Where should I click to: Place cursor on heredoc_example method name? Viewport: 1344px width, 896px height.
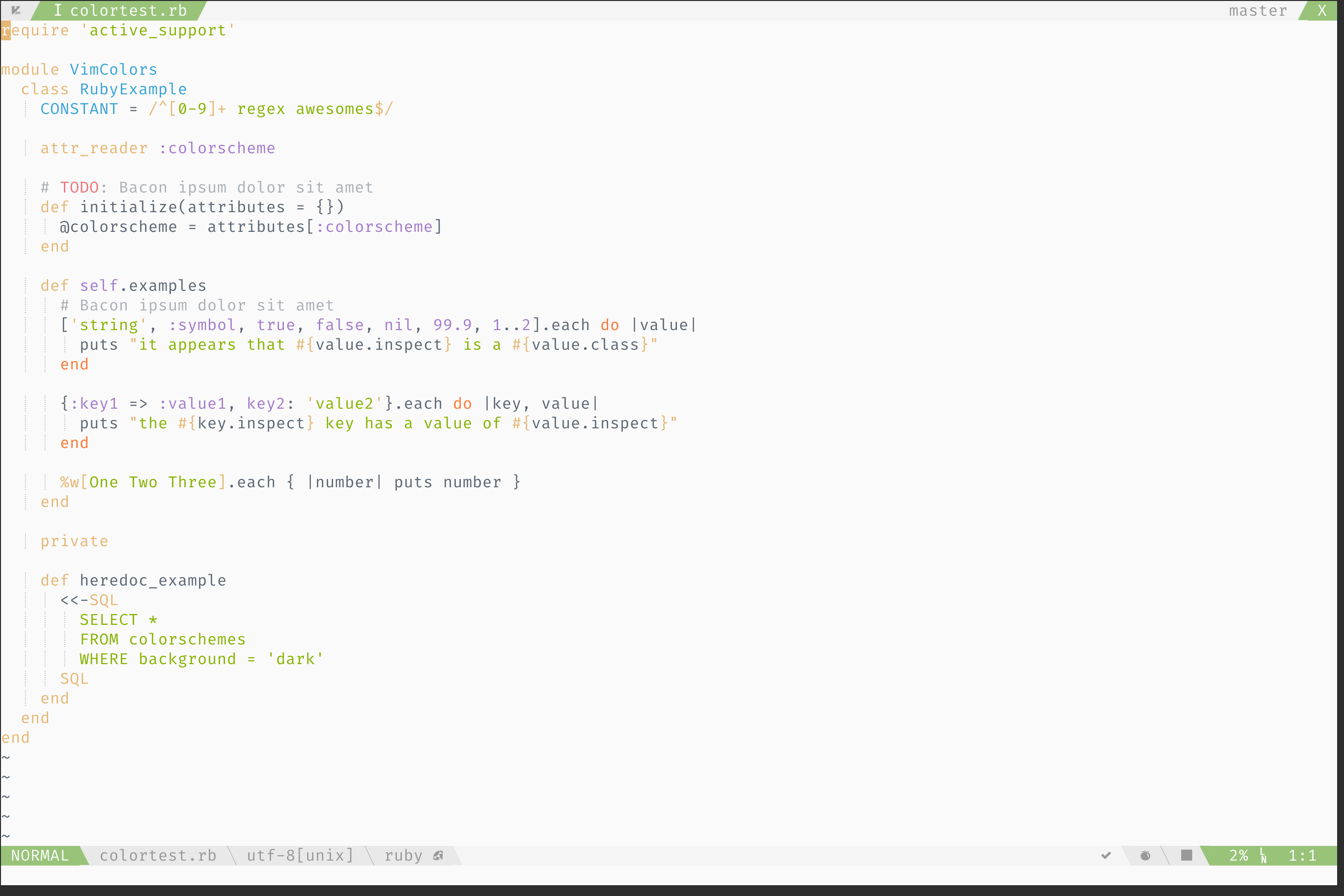153,580
